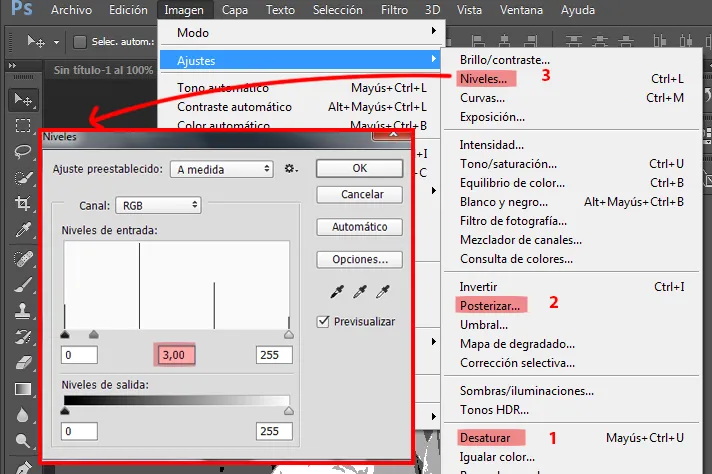The width and height of the screenshot is (712, 474).
Task: Open the tool preset picker arrow
Action: 56,42
